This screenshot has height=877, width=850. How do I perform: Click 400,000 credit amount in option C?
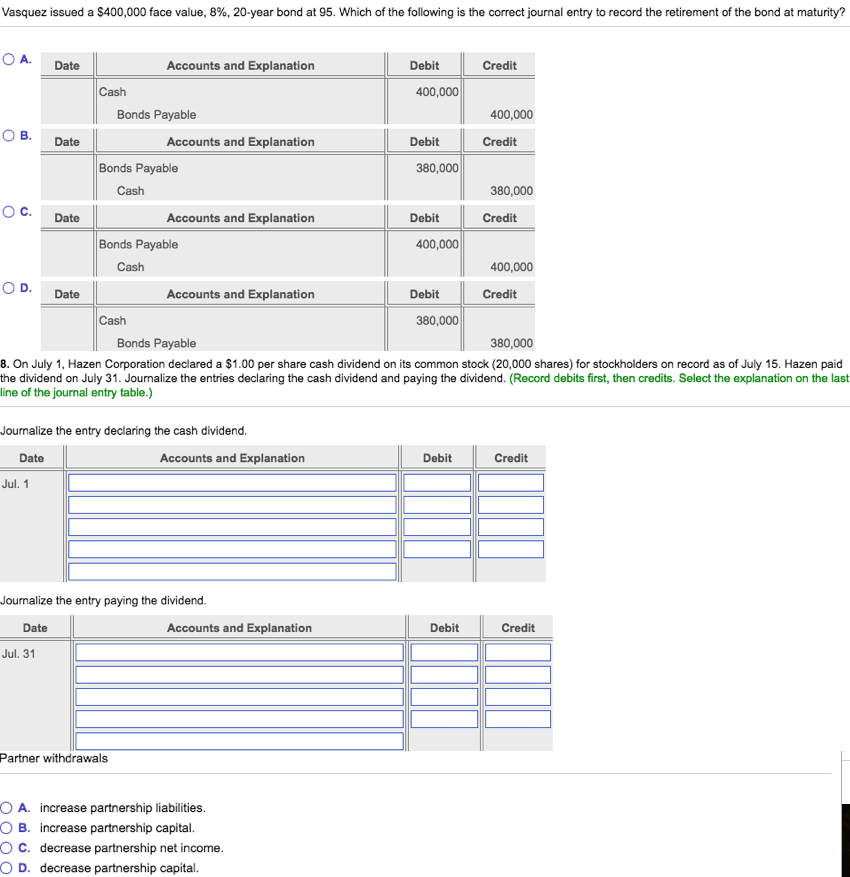[511, 267]
